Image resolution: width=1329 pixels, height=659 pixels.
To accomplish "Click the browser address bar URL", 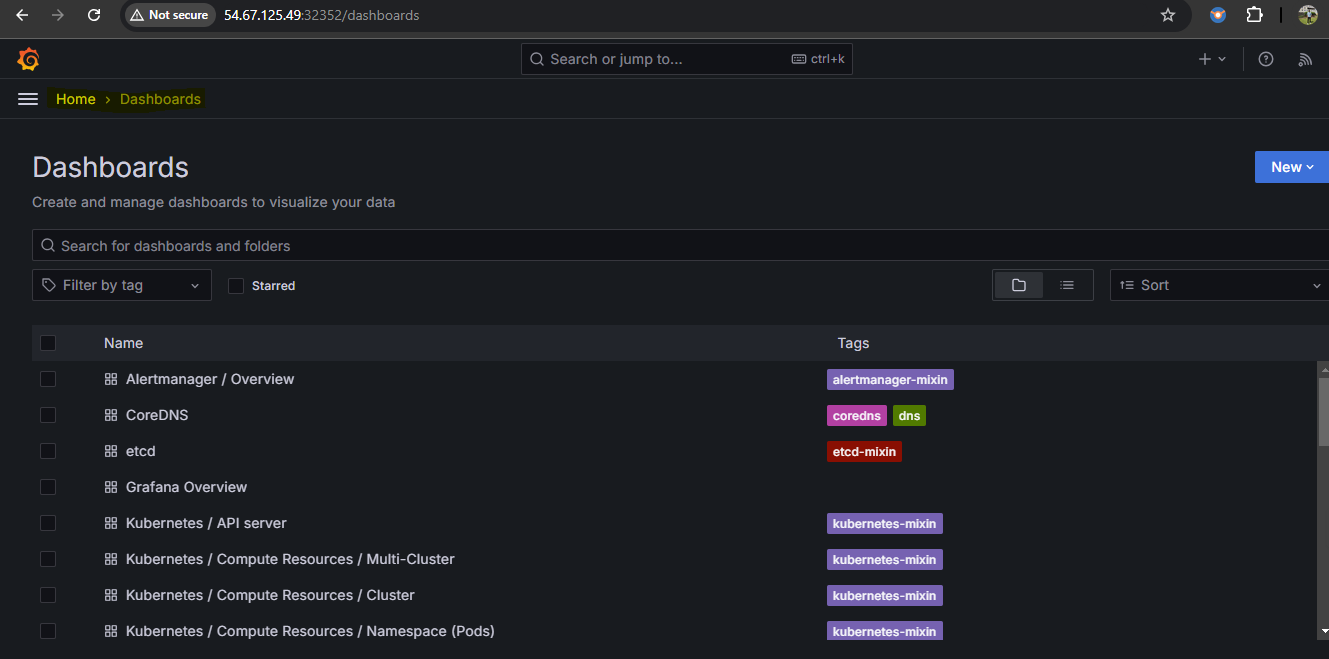I will (321, 15).
